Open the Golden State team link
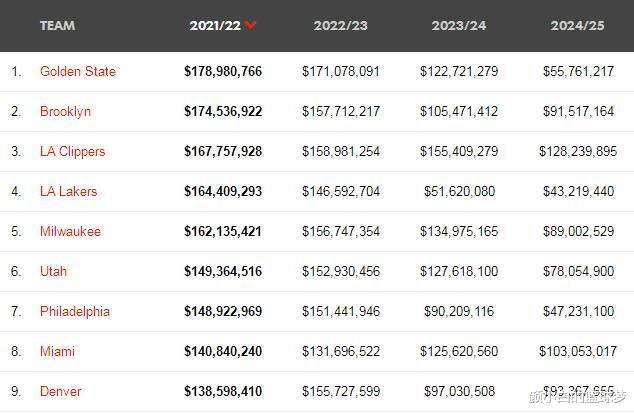The height and width of the screenshot is (413, 634). pyautogui.click(x=78, y=71)
